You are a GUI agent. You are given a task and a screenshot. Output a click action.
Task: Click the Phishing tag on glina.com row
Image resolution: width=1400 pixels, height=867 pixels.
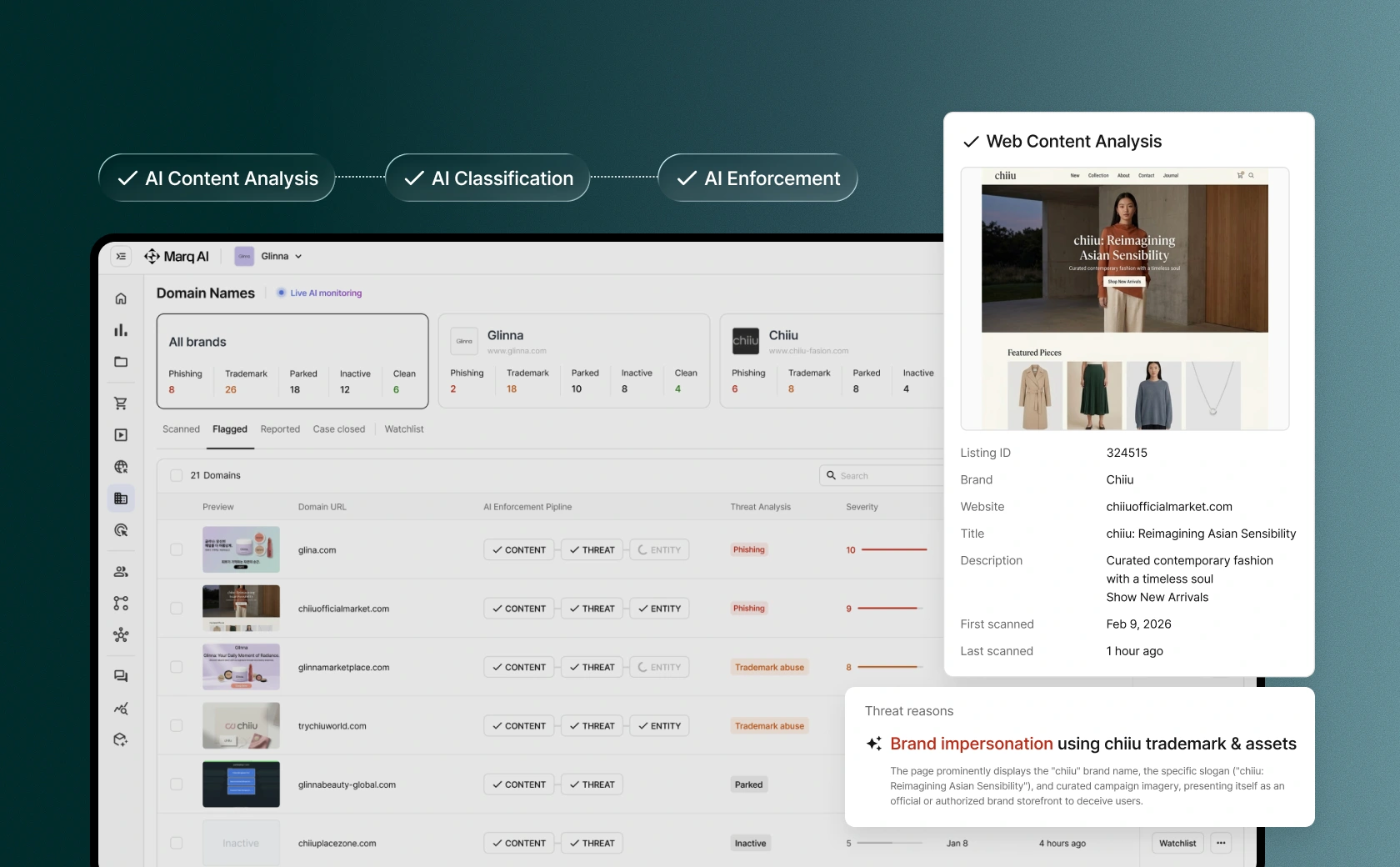[x=749, y=549]
